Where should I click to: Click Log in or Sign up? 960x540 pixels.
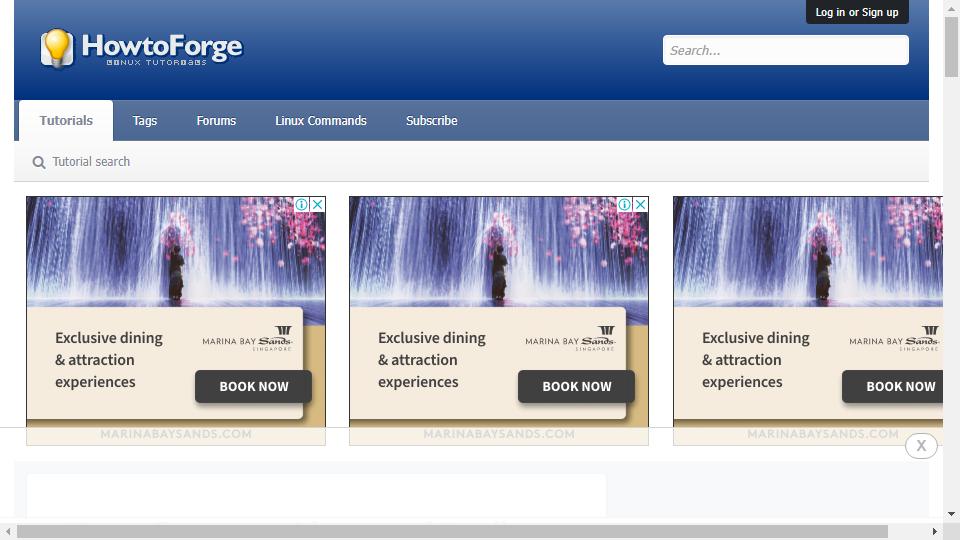pos(857,12)
